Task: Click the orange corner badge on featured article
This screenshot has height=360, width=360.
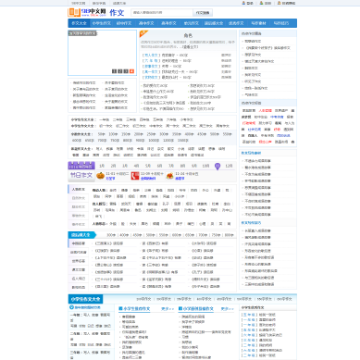Action: 143,33
